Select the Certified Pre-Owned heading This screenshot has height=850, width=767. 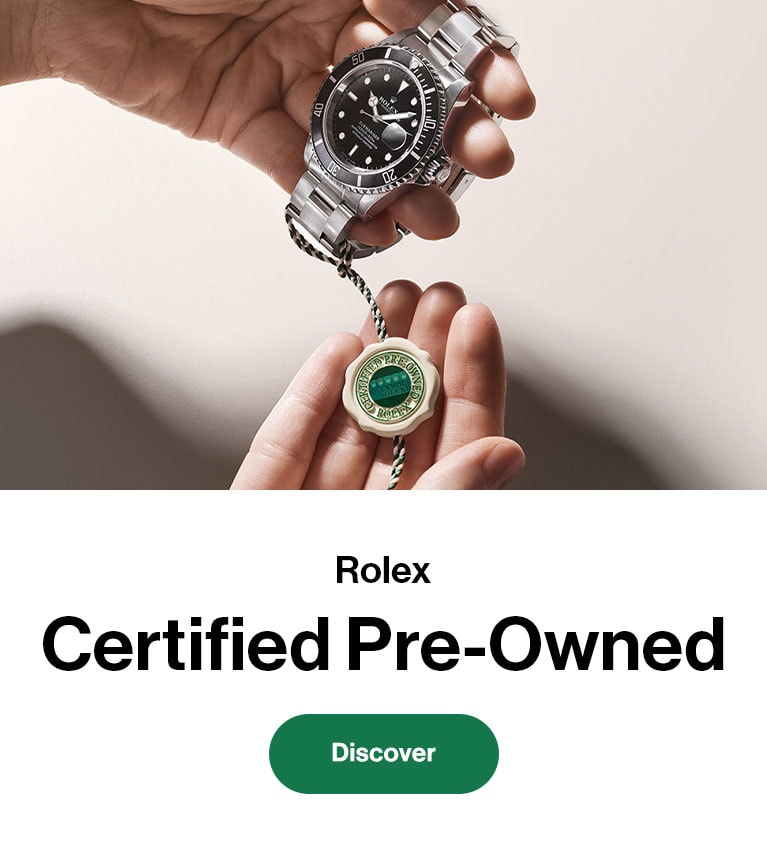point(383,644)
